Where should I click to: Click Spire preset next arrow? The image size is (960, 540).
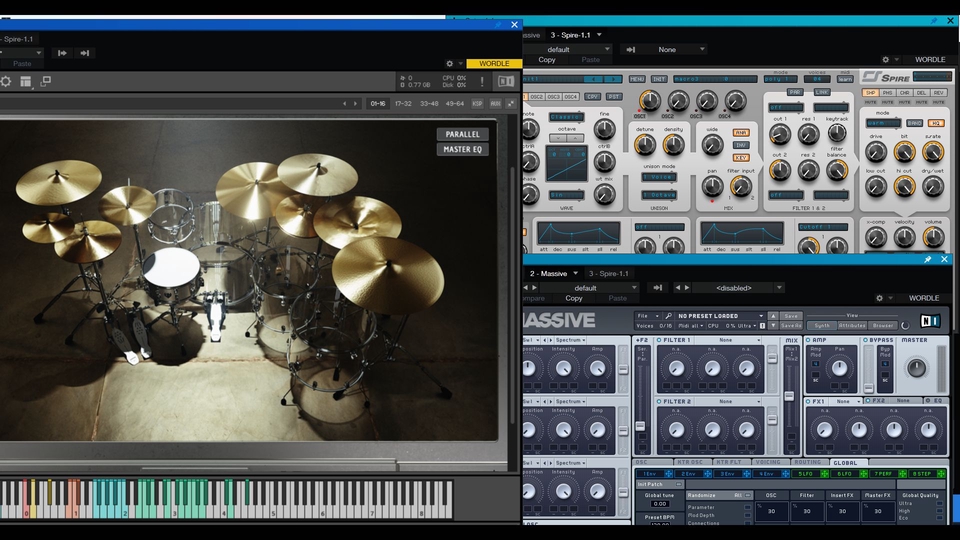613,79
